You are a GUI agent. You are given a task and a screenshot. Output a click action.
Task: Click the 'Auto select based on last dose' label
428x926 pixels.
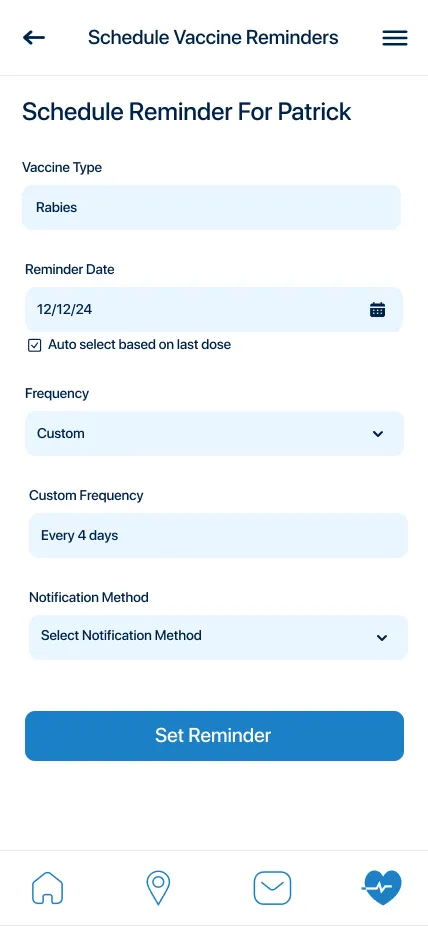click(139, 344)
